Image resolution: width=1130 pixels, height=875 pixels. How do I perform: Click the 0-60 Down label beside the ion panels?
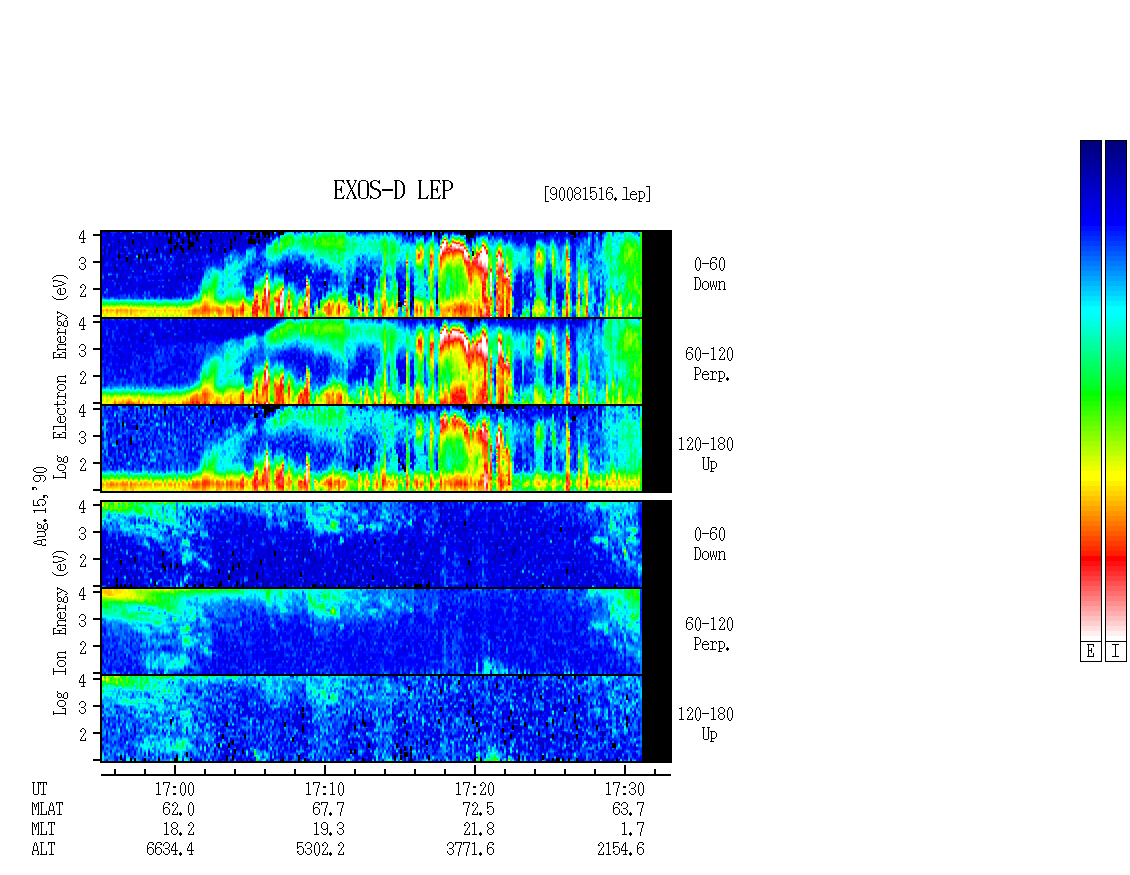click(x=709, y=544)
